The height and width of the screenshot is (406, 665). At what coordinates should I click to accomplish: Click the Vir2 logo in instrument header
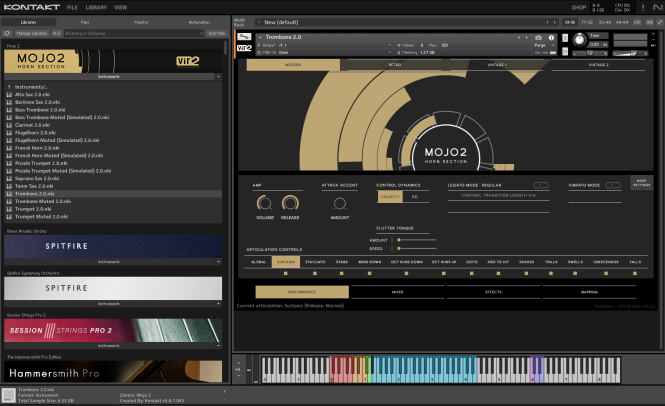pos(244,48)
